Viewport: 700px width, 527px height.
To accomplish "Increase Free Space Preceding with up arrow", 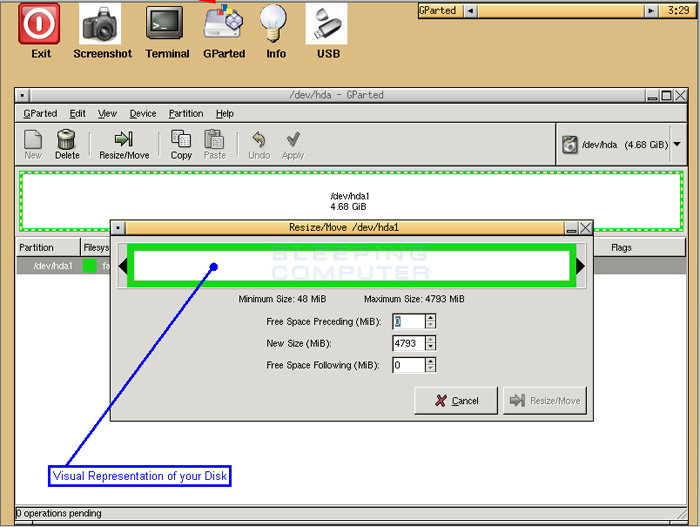I will coord(430,318).
